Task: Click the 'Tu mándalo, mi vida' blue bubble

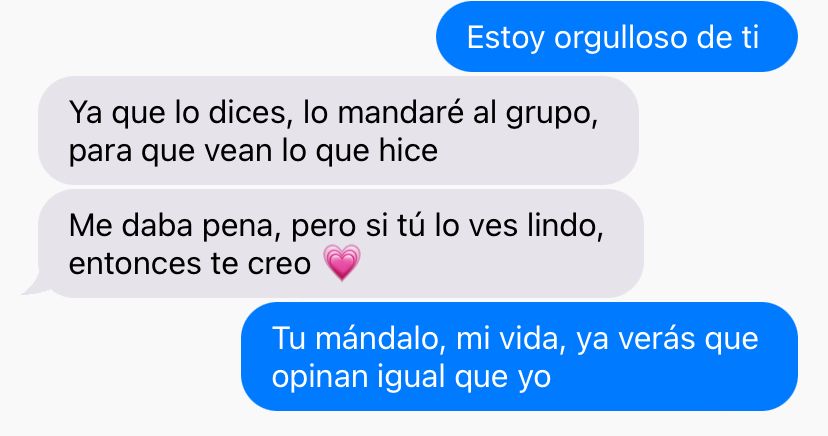Action: (519, 356)
